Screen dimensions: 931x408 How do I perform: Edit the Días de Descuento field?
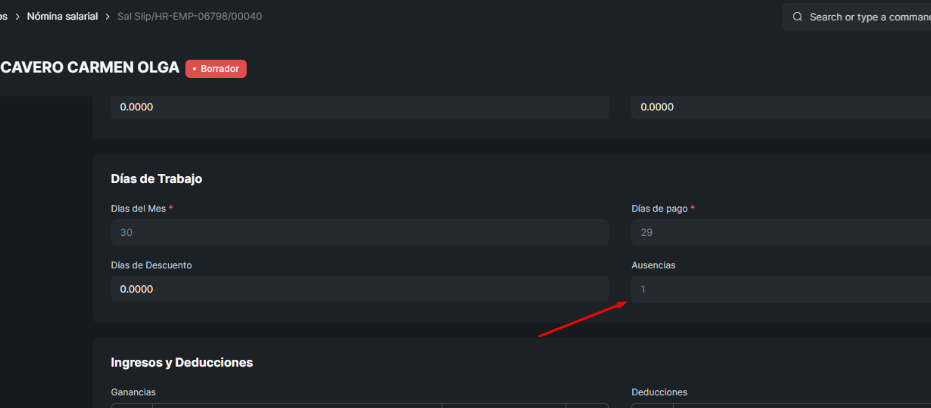[x=360, y=289]
